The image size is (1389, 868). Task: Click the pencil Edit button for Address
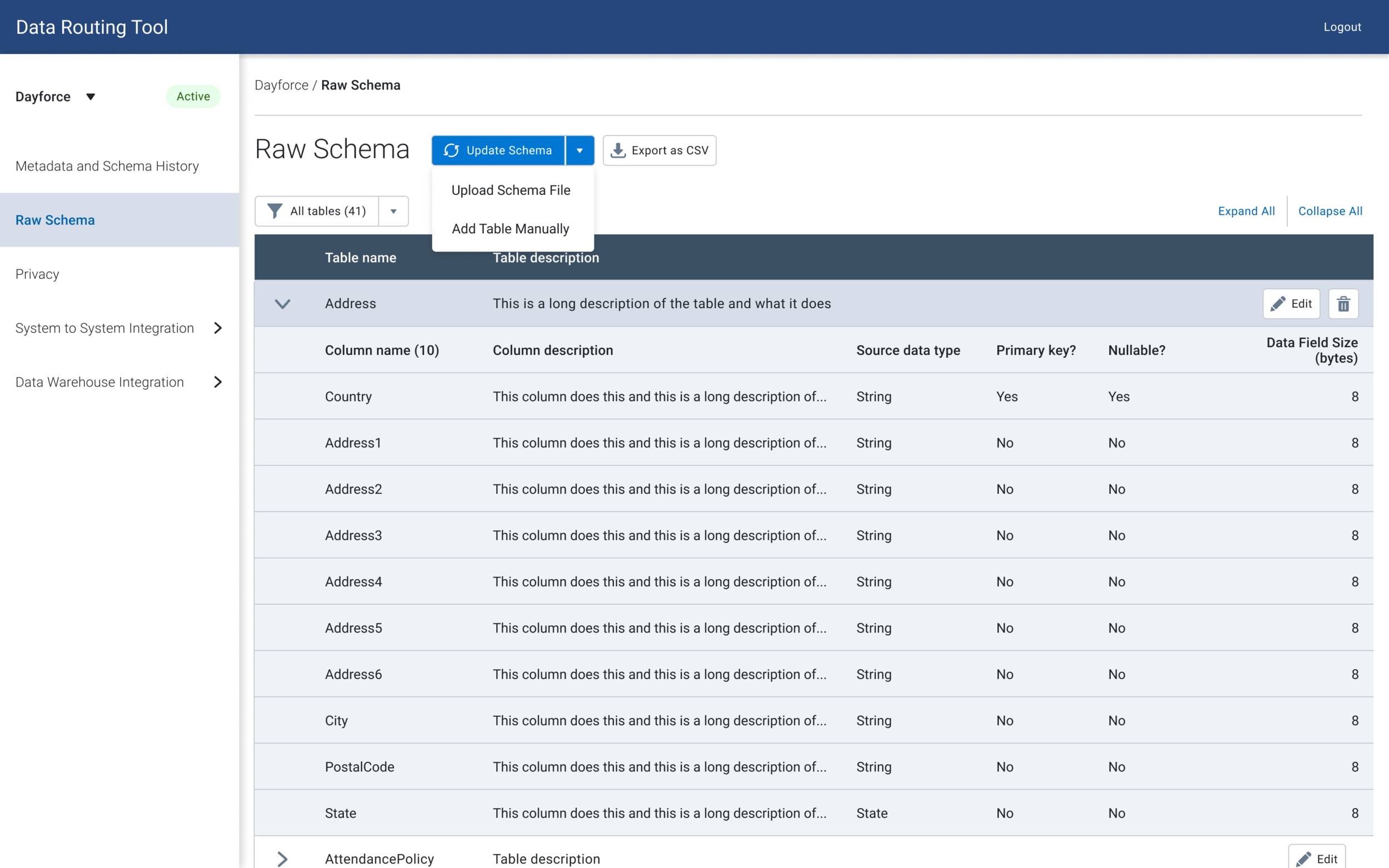pos(1291,304)
